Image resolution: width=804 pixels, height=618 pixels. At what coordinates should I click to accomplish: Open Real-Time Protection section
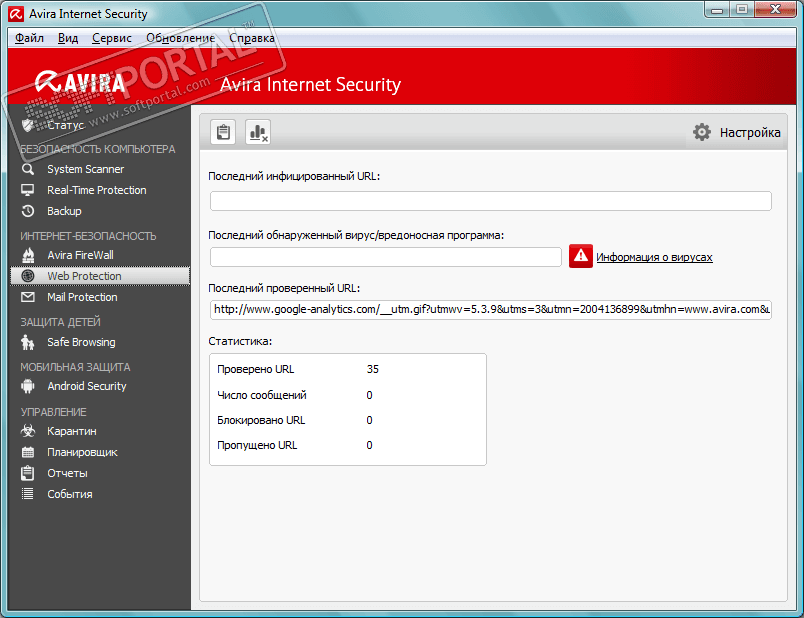(97, 190)
